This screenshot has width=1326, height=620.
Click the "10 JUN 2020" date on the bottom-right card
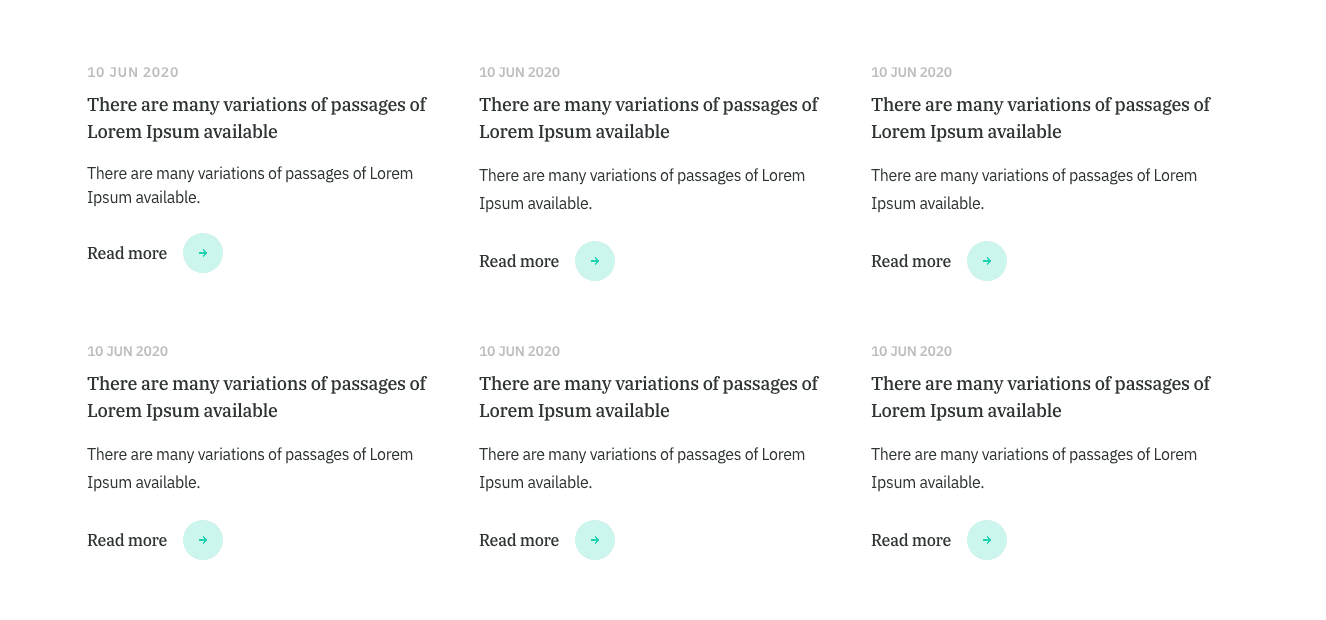pos(911,351)
